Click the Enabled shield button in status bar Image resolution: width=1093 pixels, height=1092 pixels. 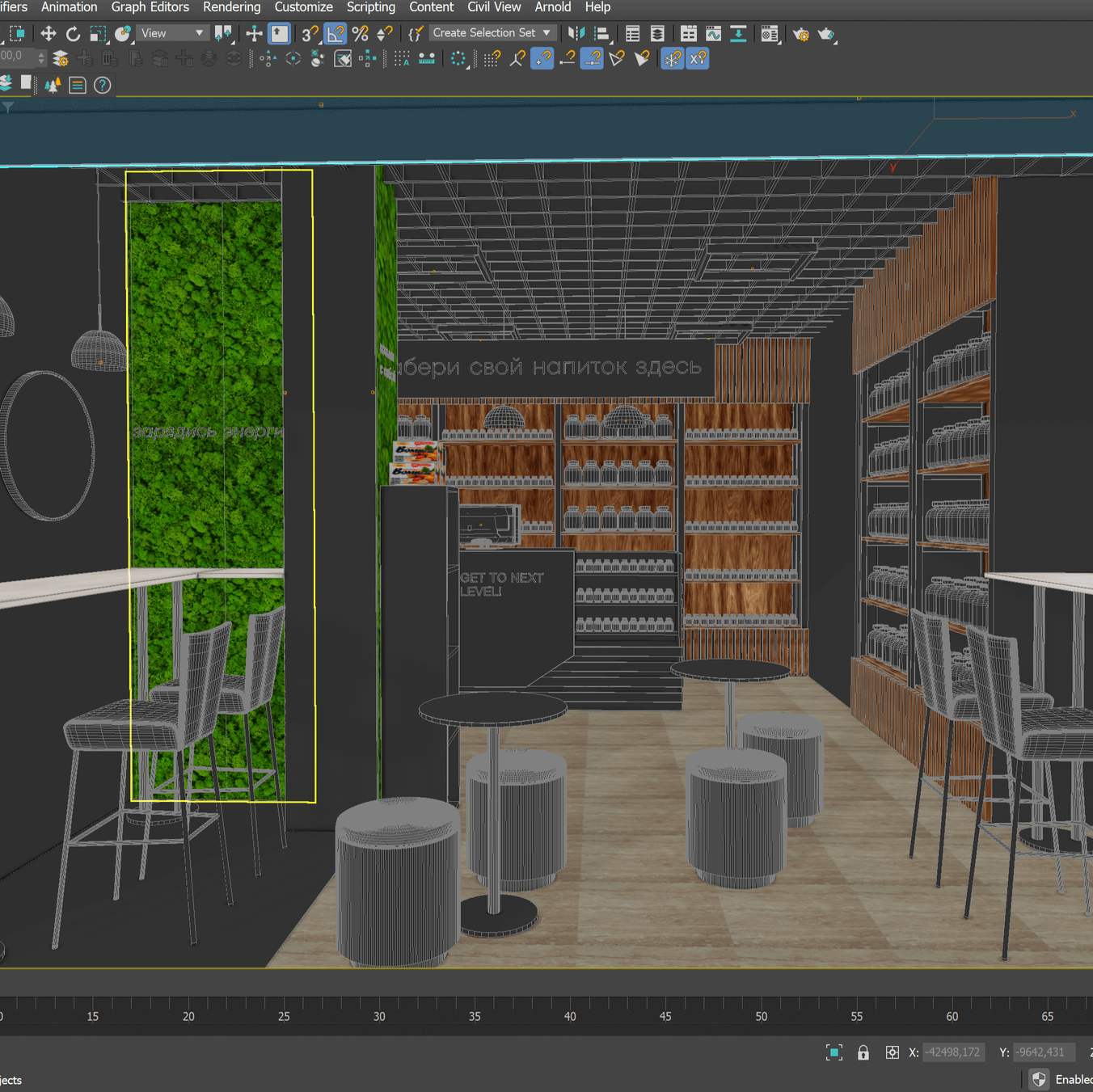click(x=1040, y=1079)
